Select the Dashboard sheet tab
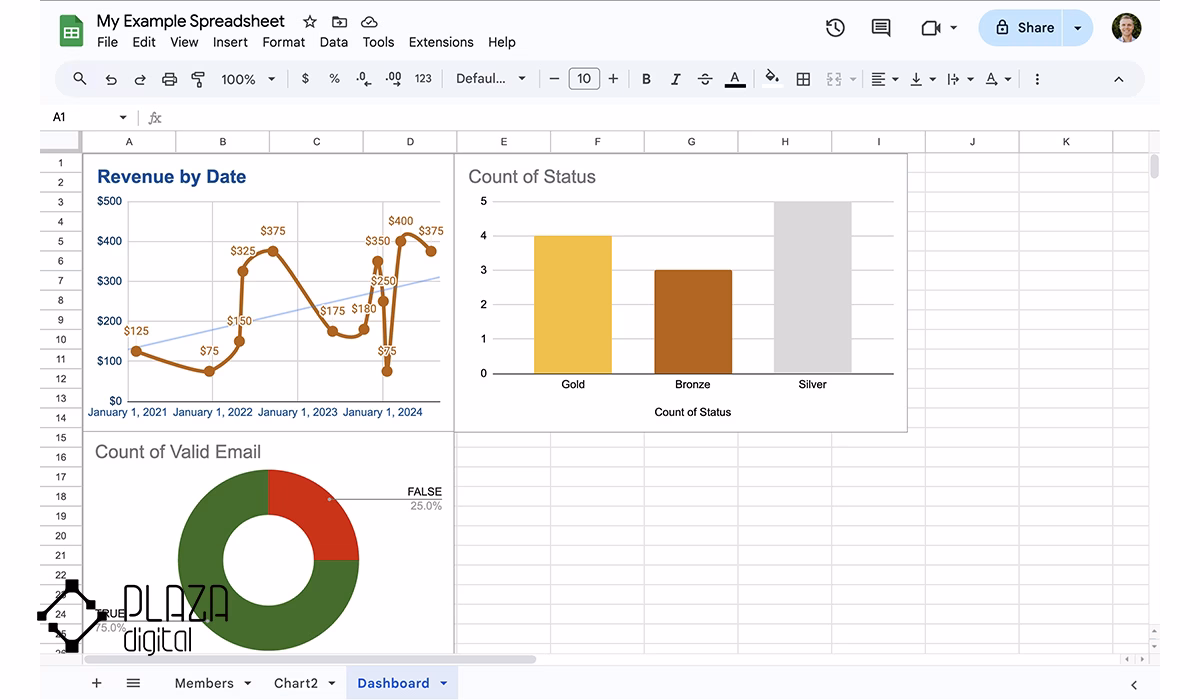Viewport: 1200px width, 700px height. coord(393,683)
